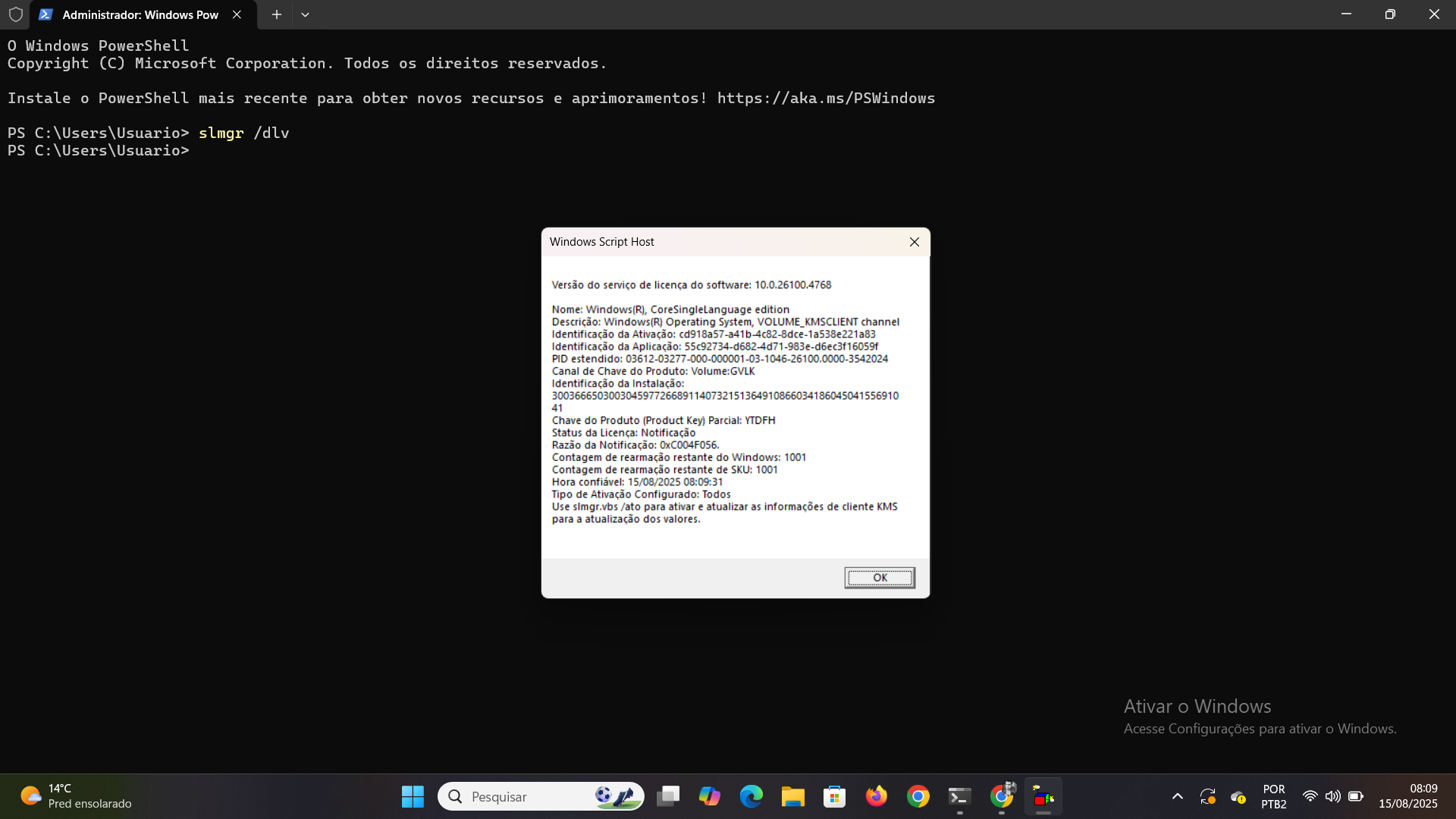Viewport: 1456px width, 819px height.
Task: Open the Chrome icon with profile badge
Action: coord(1002,796)
